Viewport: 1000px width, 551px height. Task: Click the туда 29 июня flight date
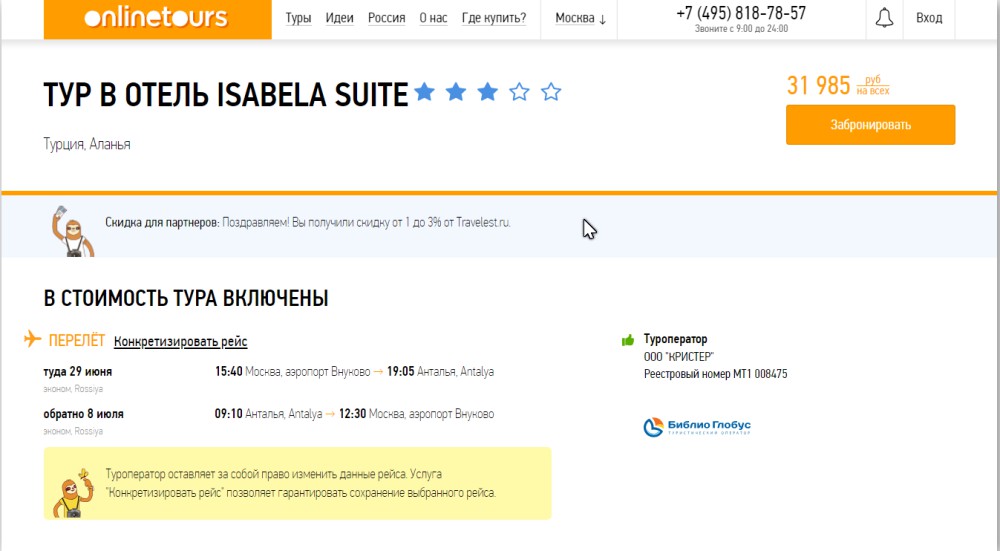77,371
